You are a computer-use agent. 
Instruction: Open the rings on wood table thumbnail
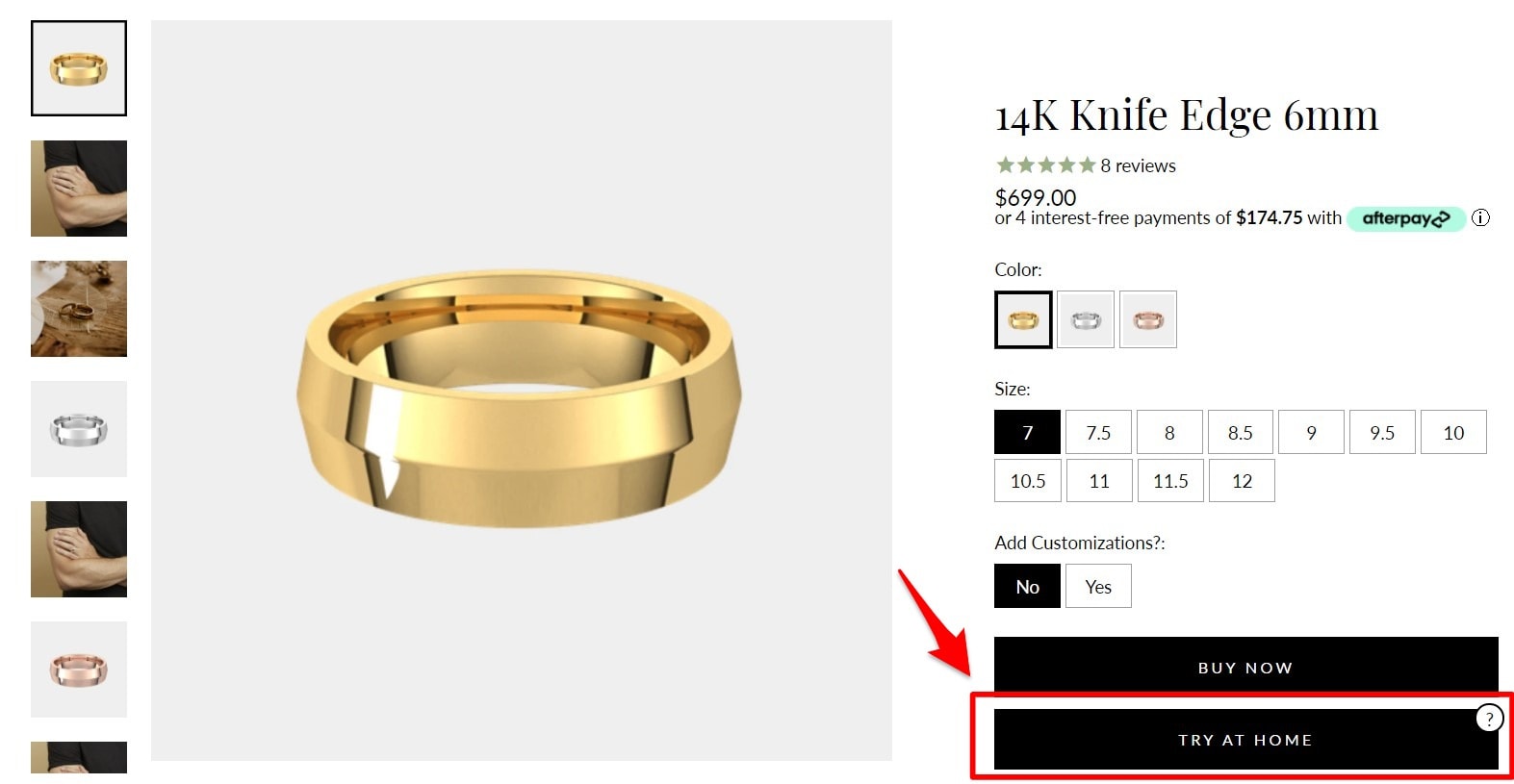(x=79, y=309)
